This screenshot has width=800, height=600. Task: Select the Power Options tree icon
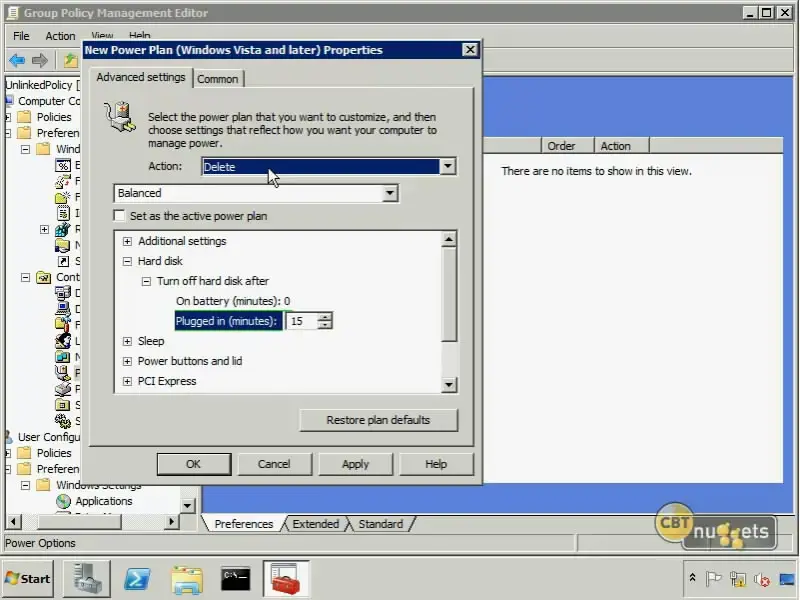[62, 373]
